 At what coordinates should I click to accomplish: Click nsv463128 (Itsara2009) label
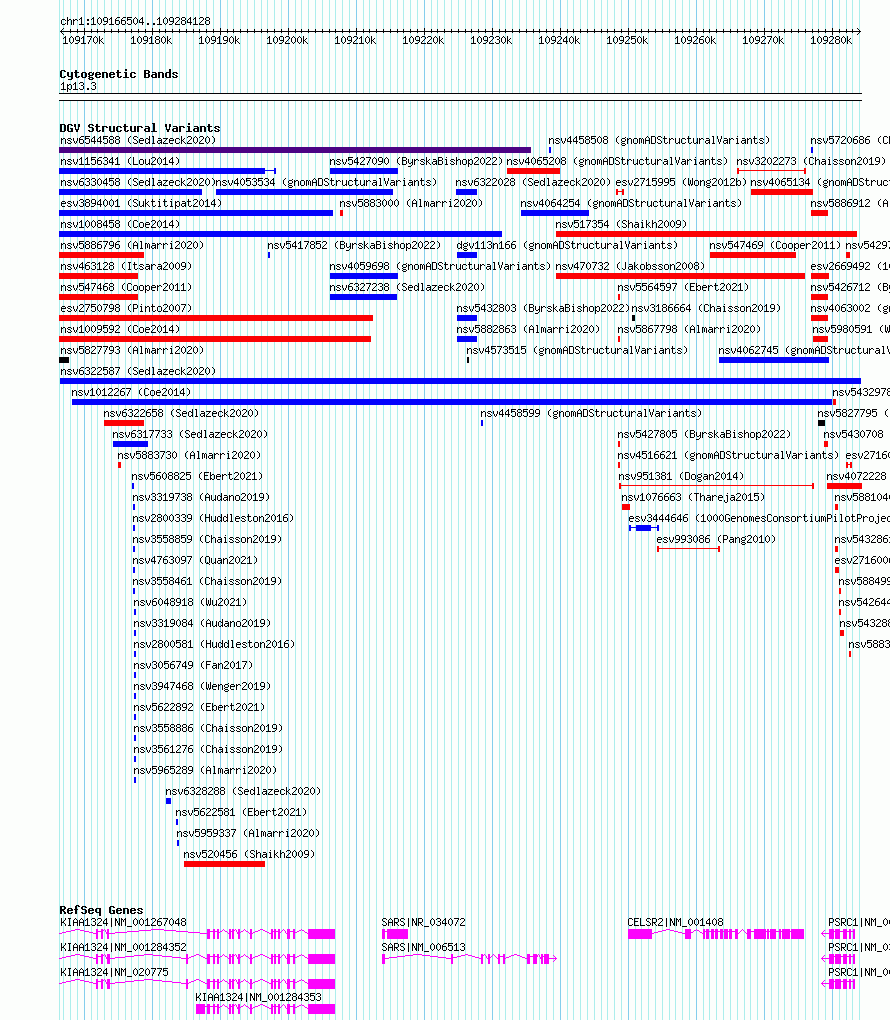point(126,266)
